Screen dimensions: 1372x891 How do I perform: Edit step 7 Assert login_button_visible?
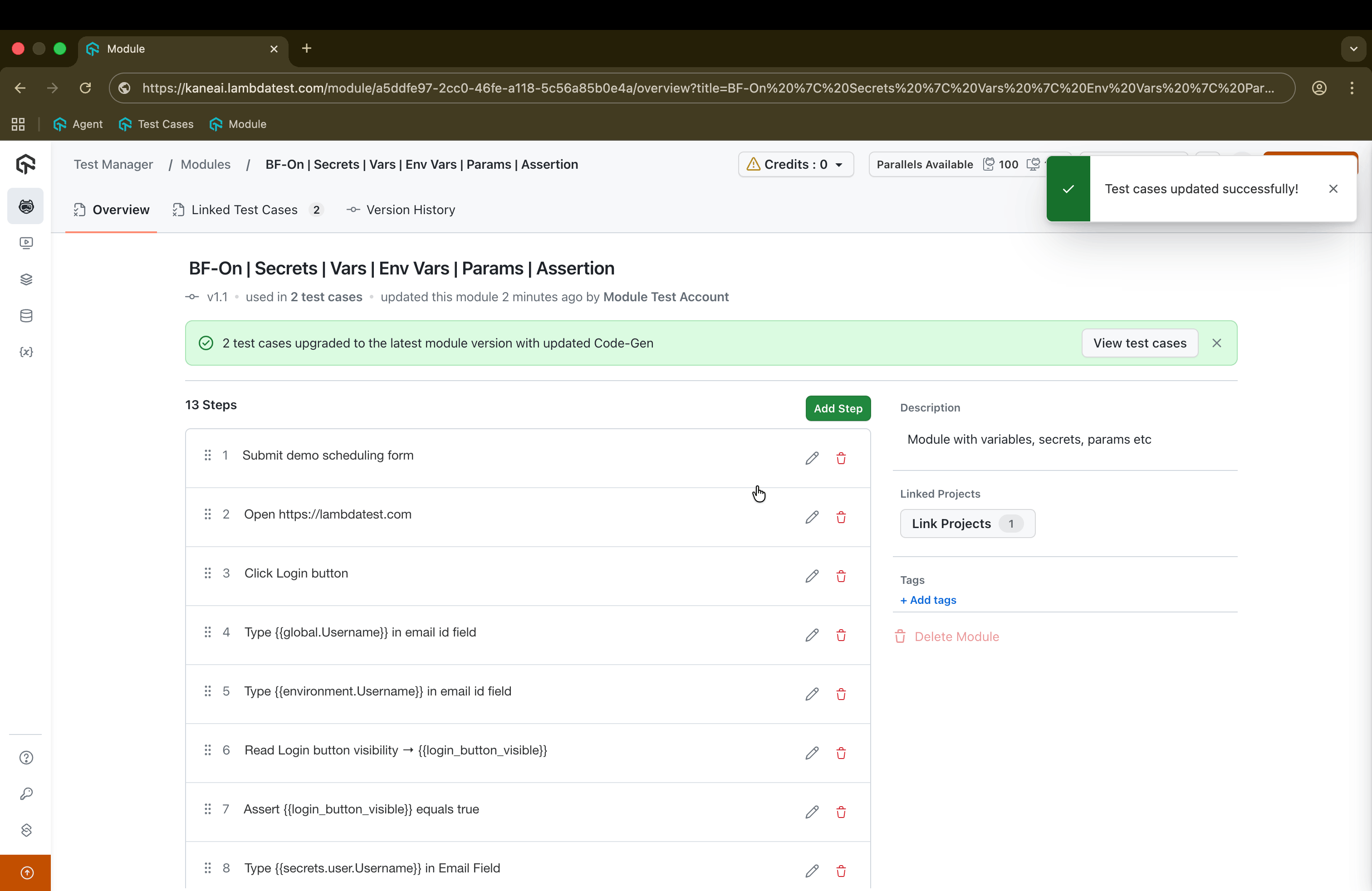(812, 812)
